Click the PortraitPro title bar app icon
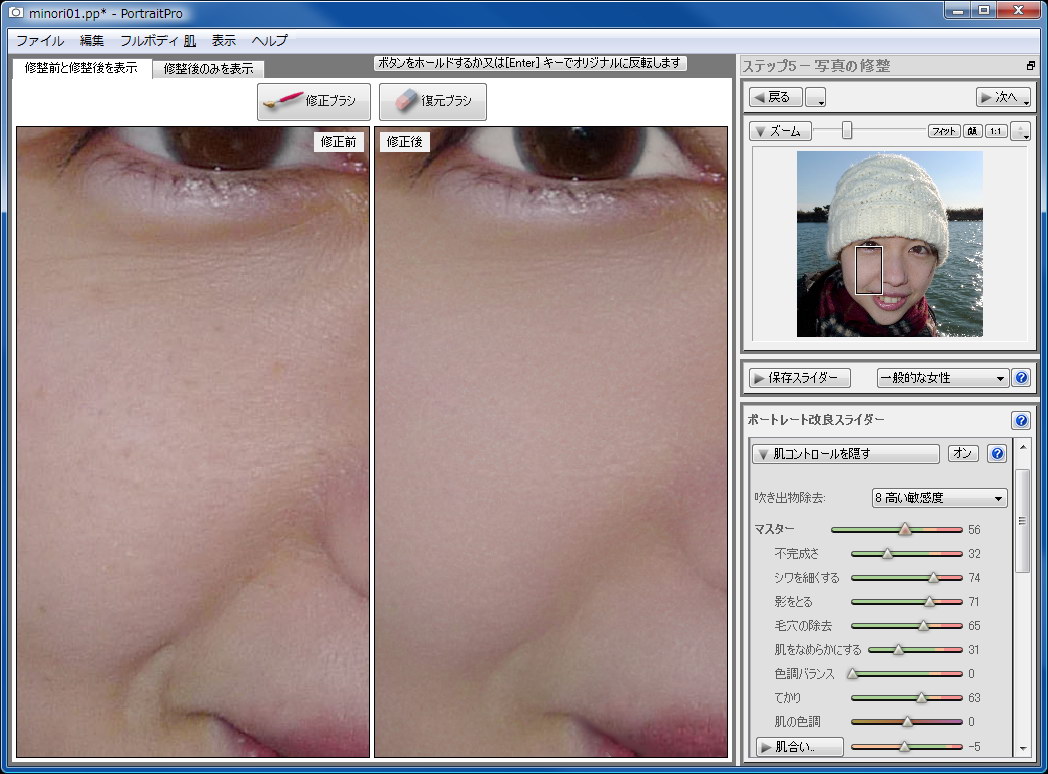This screenshot has width=1048, height=774. (x=15, y=12)
